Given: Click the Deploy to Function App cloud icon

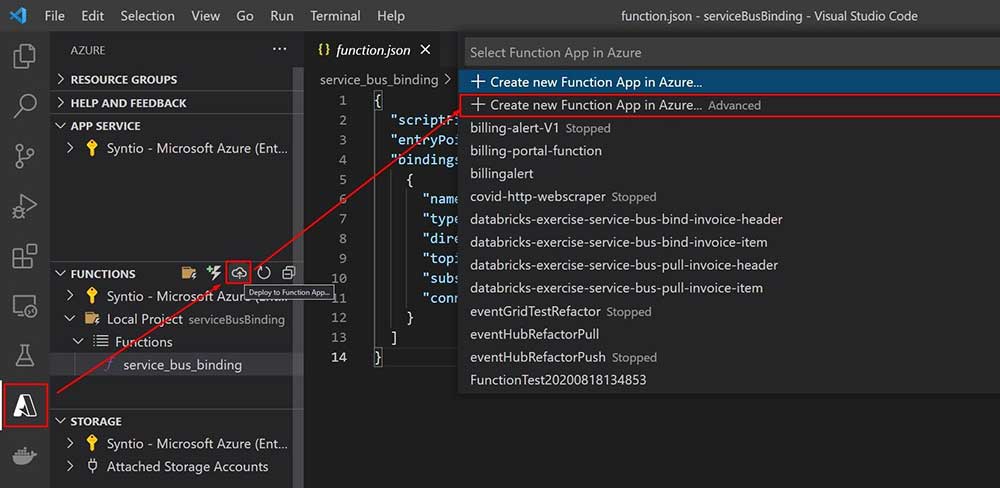Looking at the screenshot, I should 239,273.
